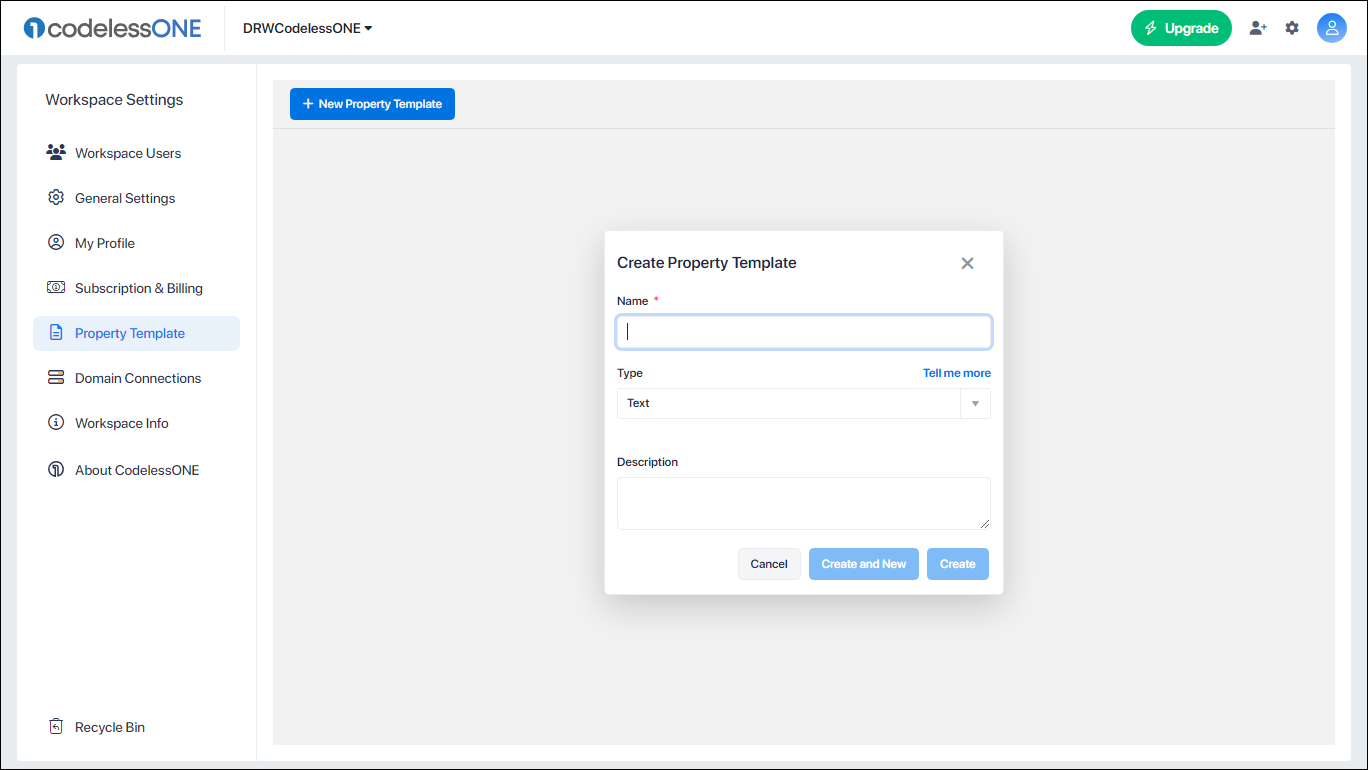Select the Workspace Users icon
The image size is (1368, 770).
[56, 152]
